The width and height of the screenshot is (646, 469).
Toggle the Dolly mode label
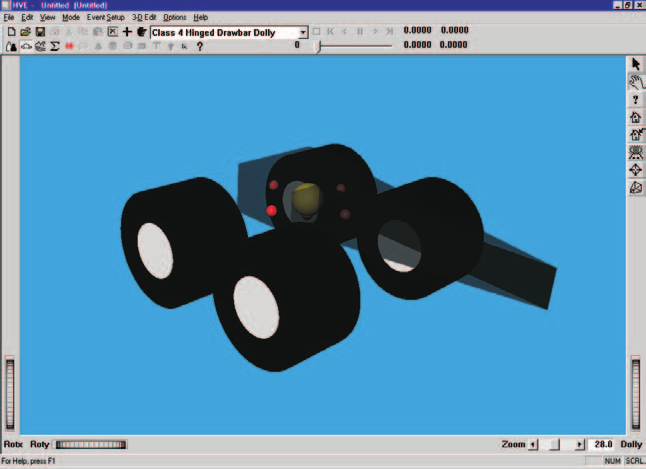click(631, 444)
